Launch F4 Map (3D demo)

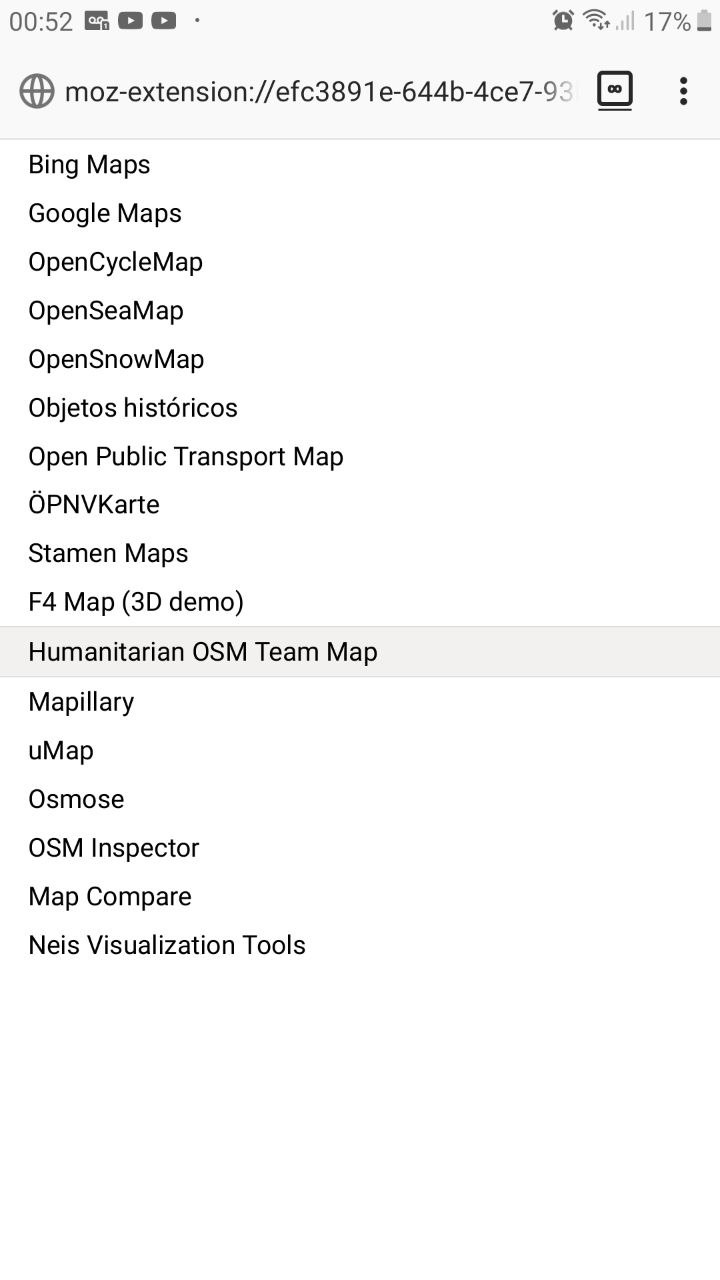click(x=360, y=602)
